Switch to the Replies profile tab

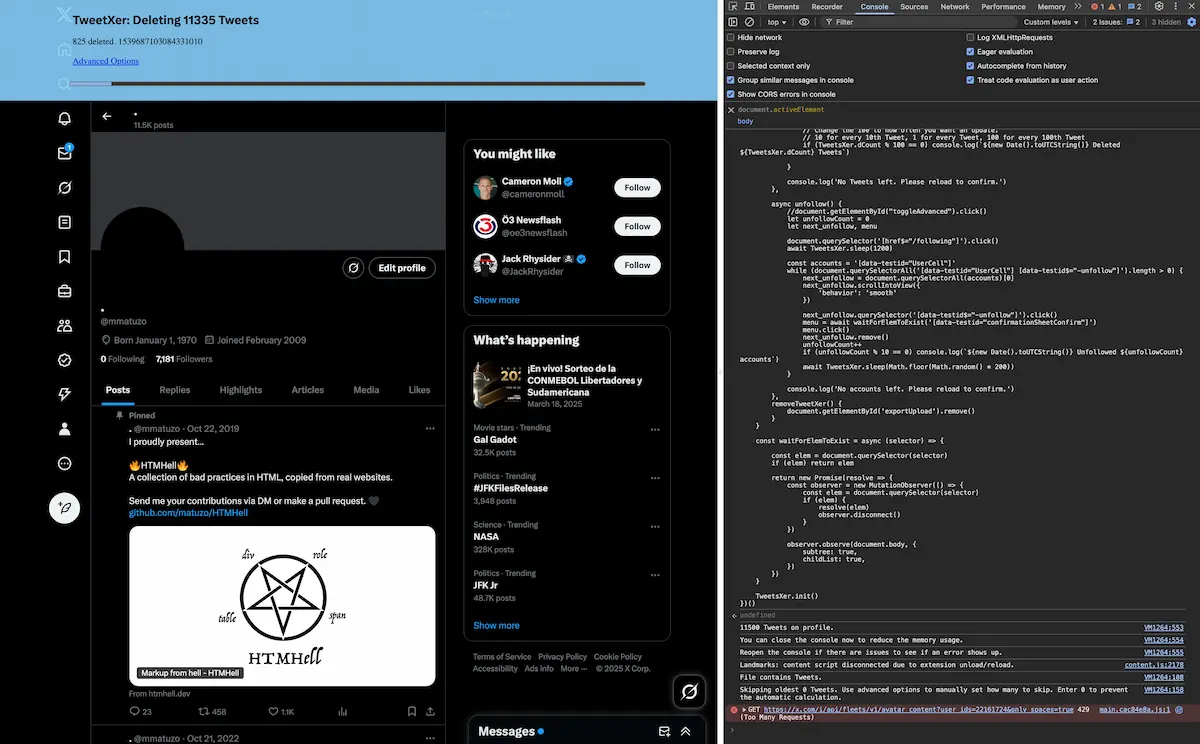click(175, 390)
